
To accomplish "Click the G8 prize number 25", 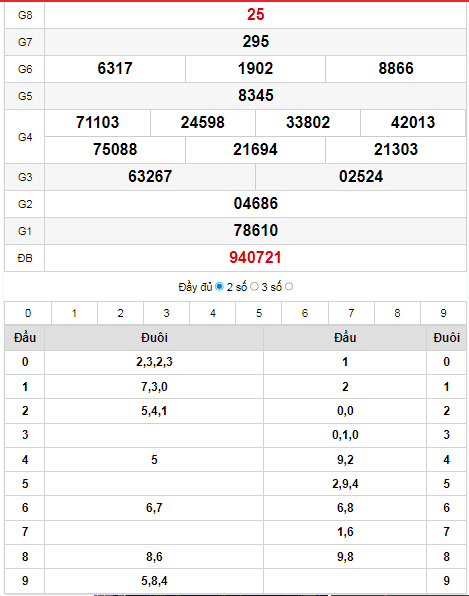I will 255,15.
